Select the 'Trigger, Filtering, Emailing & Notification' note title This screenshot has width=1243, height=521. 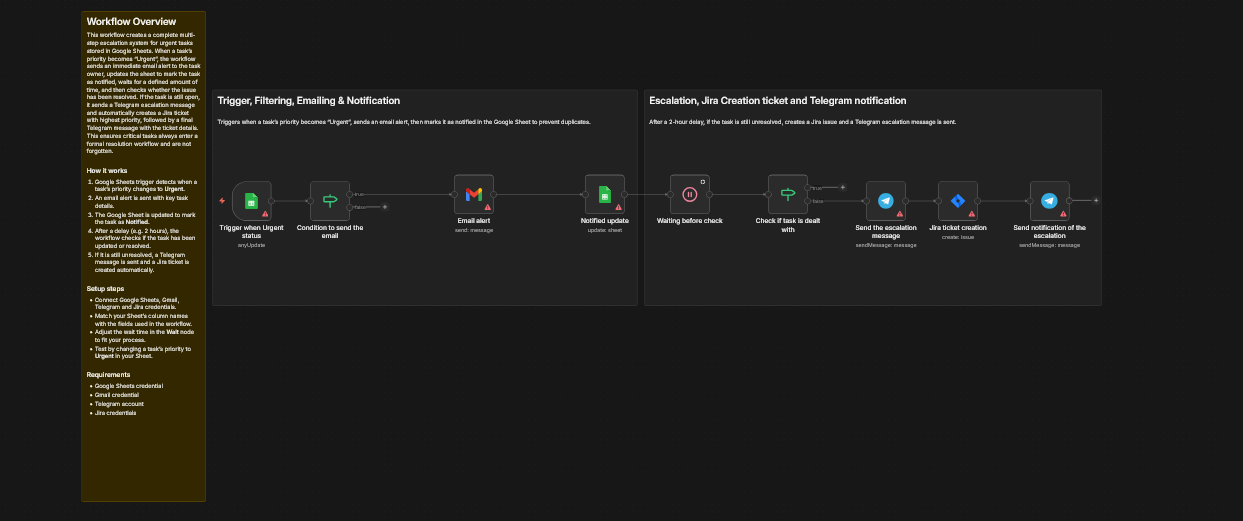pos(308,101)
